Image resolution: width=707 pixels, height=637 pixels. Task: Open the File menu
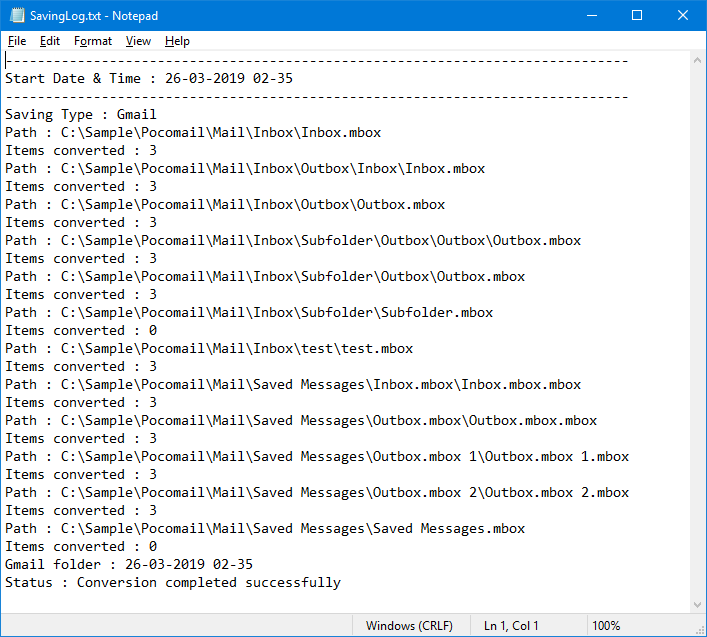click(17, 41)
